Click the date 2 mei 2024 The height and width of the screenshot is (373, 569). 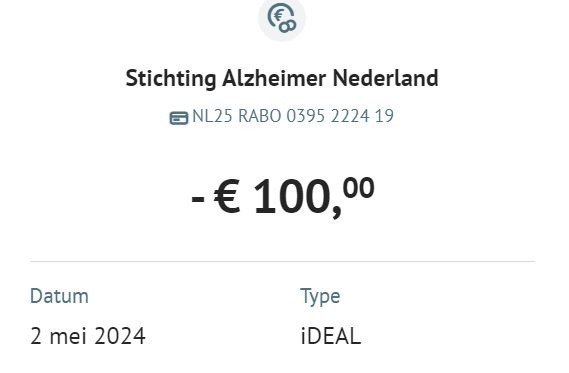pyautogui.click(x=88, y=336)
